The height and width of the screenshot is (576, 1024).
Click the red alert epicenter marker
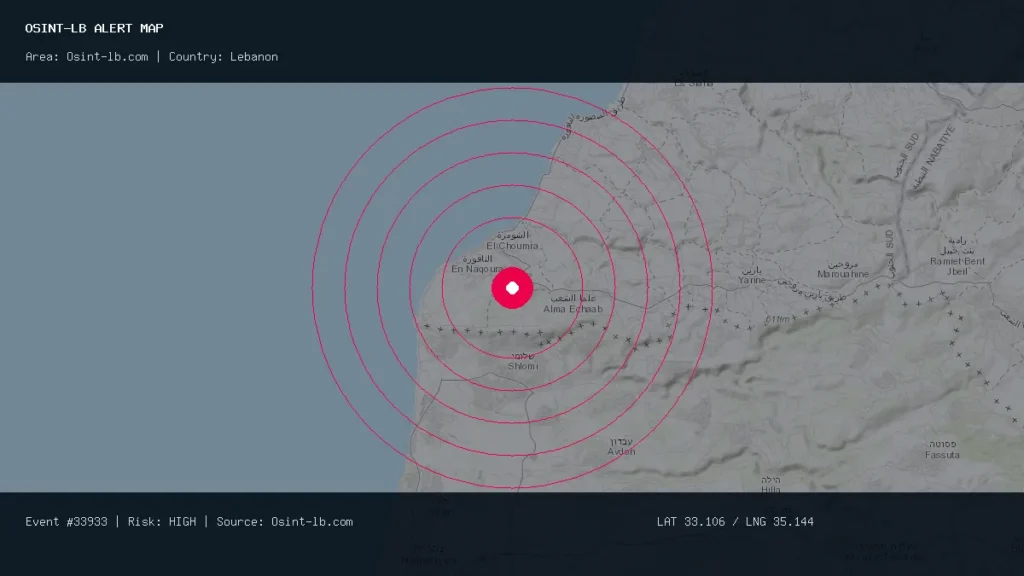tap(512, 288)
